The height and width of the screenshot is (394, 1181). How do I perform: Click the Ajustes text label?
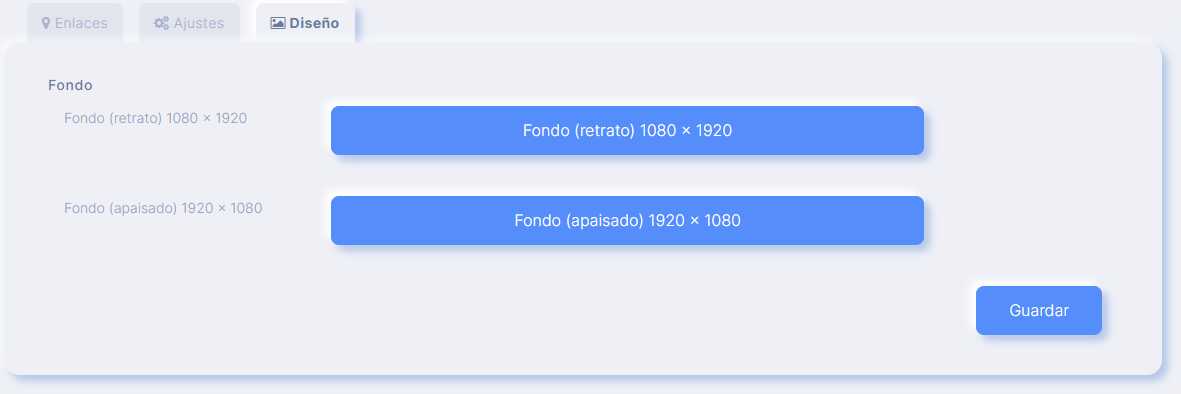click(199, 23)
